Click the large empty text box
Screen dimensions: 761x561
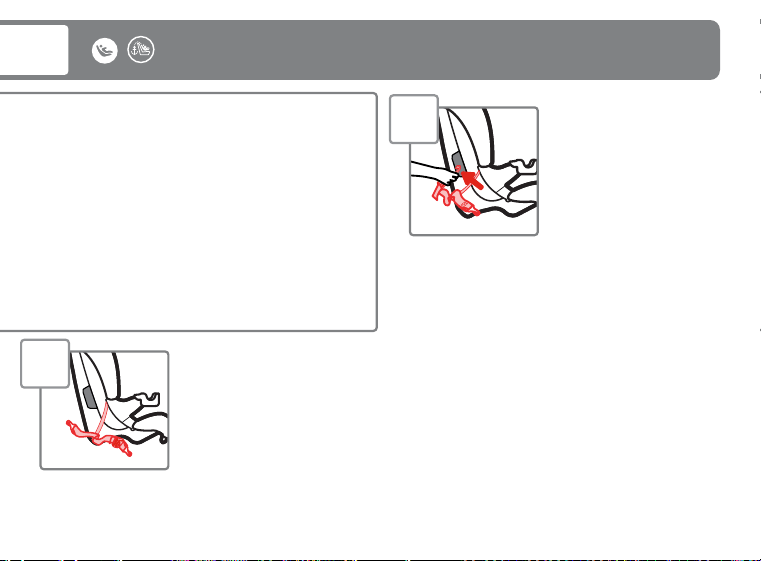pos(188,212)
